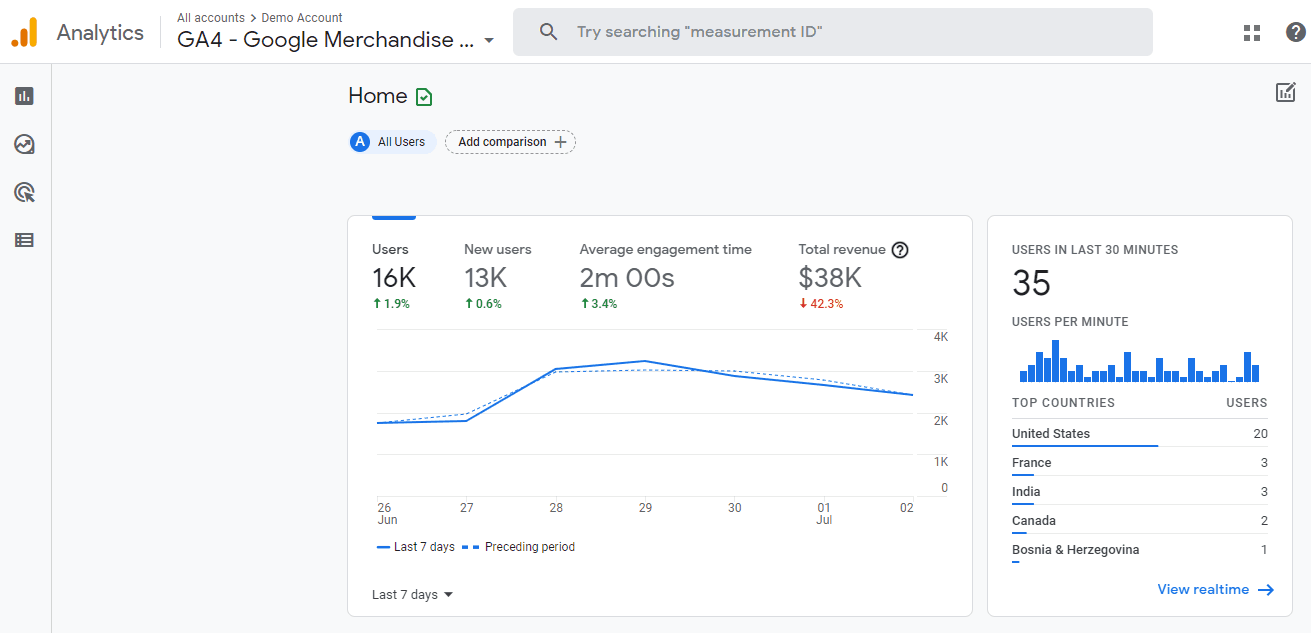This screenshot has width=1311, height=633.
Task: Click the Google Analytics logo
Action: point(24,32)
